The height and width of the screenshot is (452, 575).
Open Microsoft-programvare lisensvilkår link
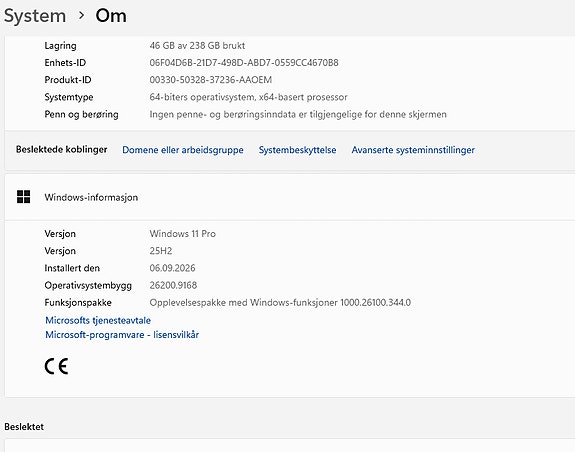(x=122, y=335)
